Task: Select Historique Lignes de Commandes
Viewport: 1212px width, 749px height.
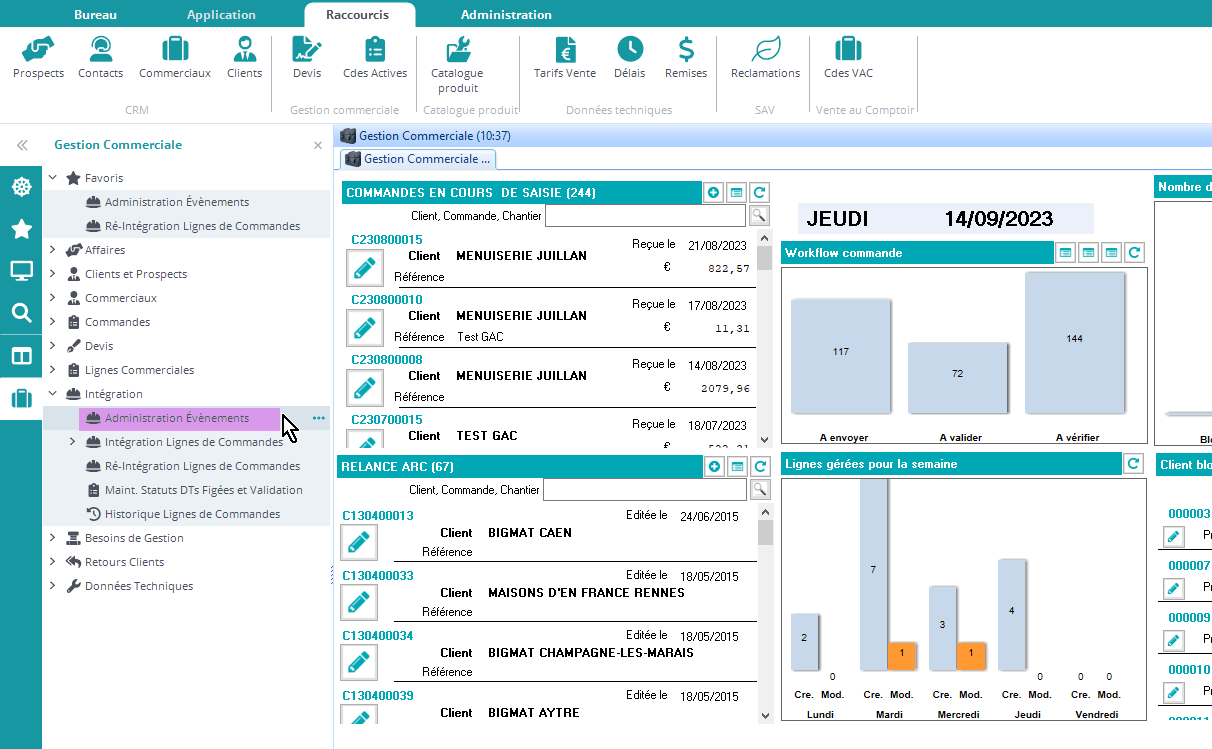Action: pos(192,514)
